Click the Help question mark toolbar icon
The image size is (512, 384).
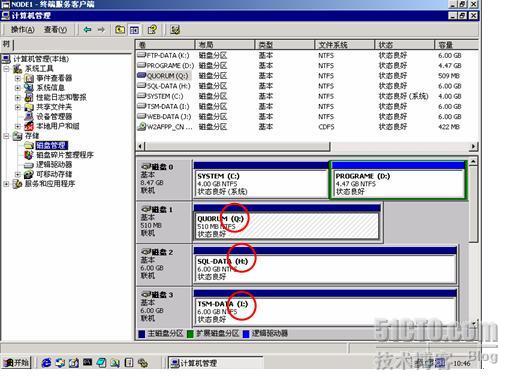tap(152, 30)
